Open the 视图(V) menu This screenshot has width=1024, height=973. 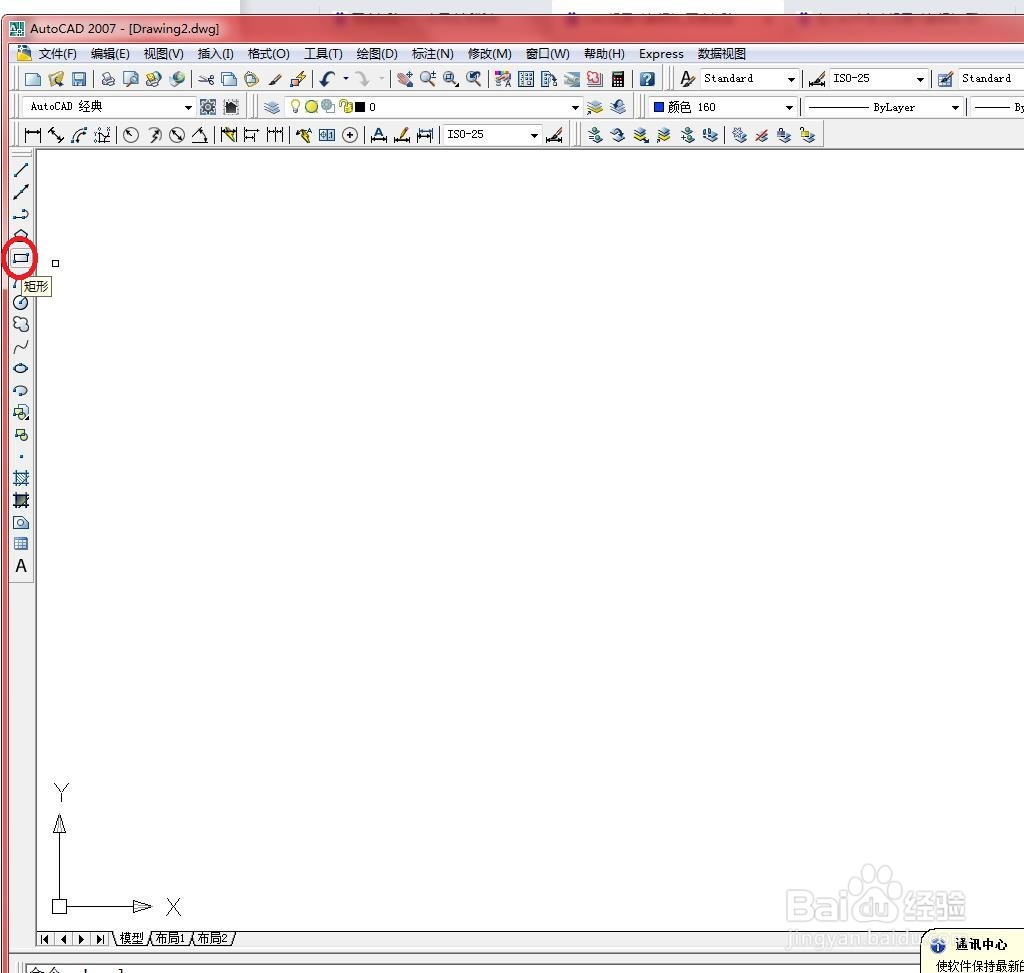pos(163,54)
